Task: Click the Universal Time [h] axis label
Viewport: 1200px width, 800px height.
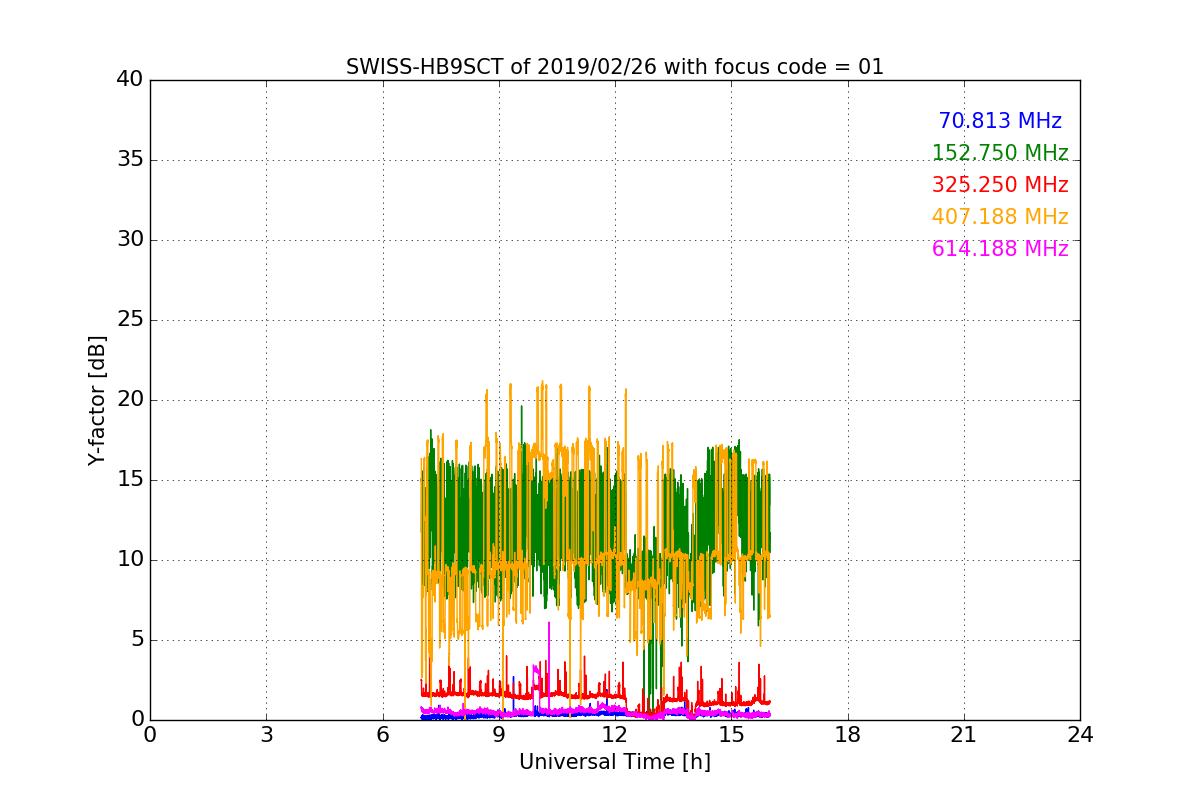Action: tap(614, 762)
